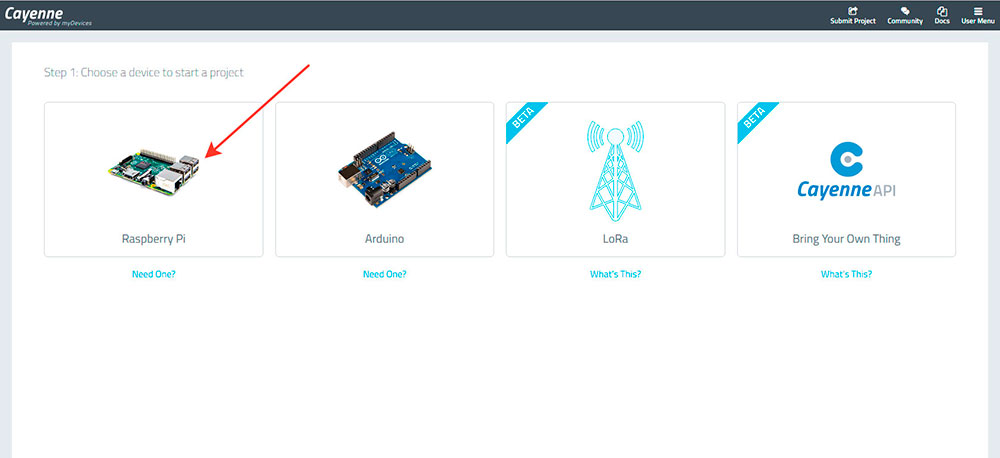Open What's This? link under LoRa
1000x458 pixels.
pyautogui.click(x=615, y=274)
